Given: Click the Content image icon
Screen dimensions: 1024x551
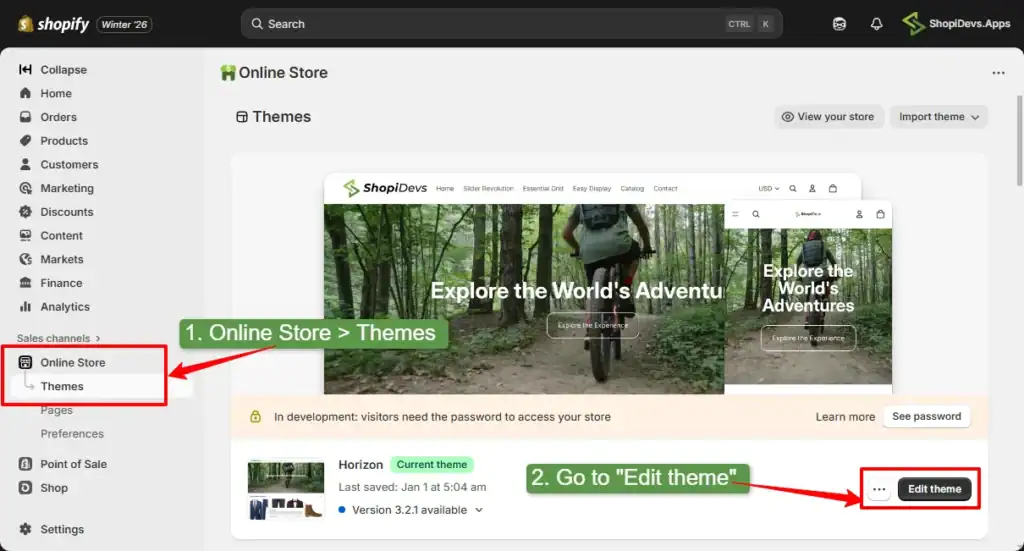Looking at the screenshot, I should coord(25,236).
